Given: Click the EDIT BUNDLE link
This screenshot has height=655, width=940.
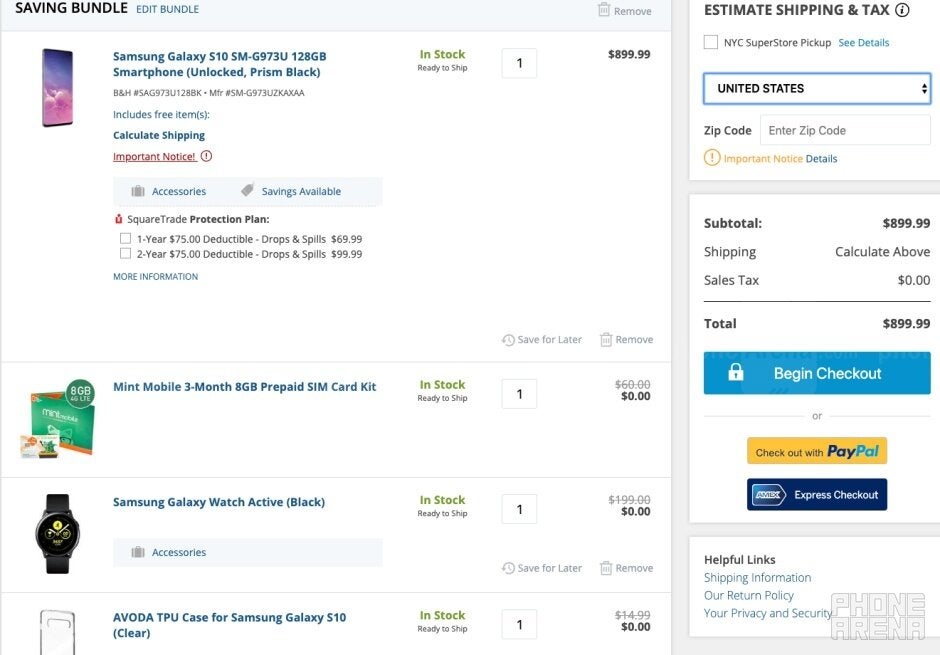Looking at the screenshot, I should [x=167, y=10].
